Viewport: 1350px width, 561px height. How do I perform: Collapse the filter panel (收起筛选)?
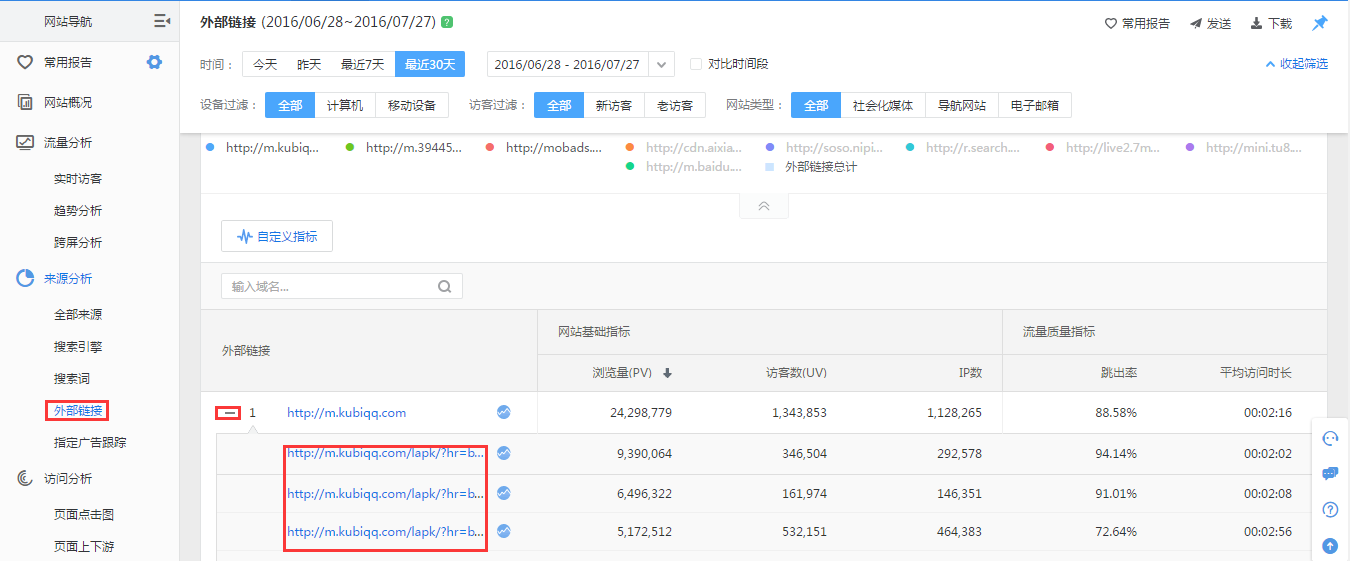(x=1296, y=64)
